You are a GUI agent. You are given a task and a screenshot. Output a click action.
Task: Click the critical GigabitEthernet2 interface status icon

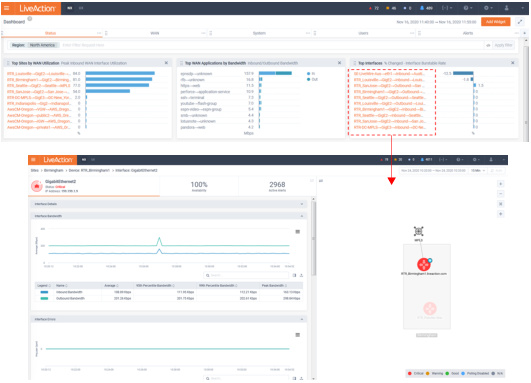37,186
